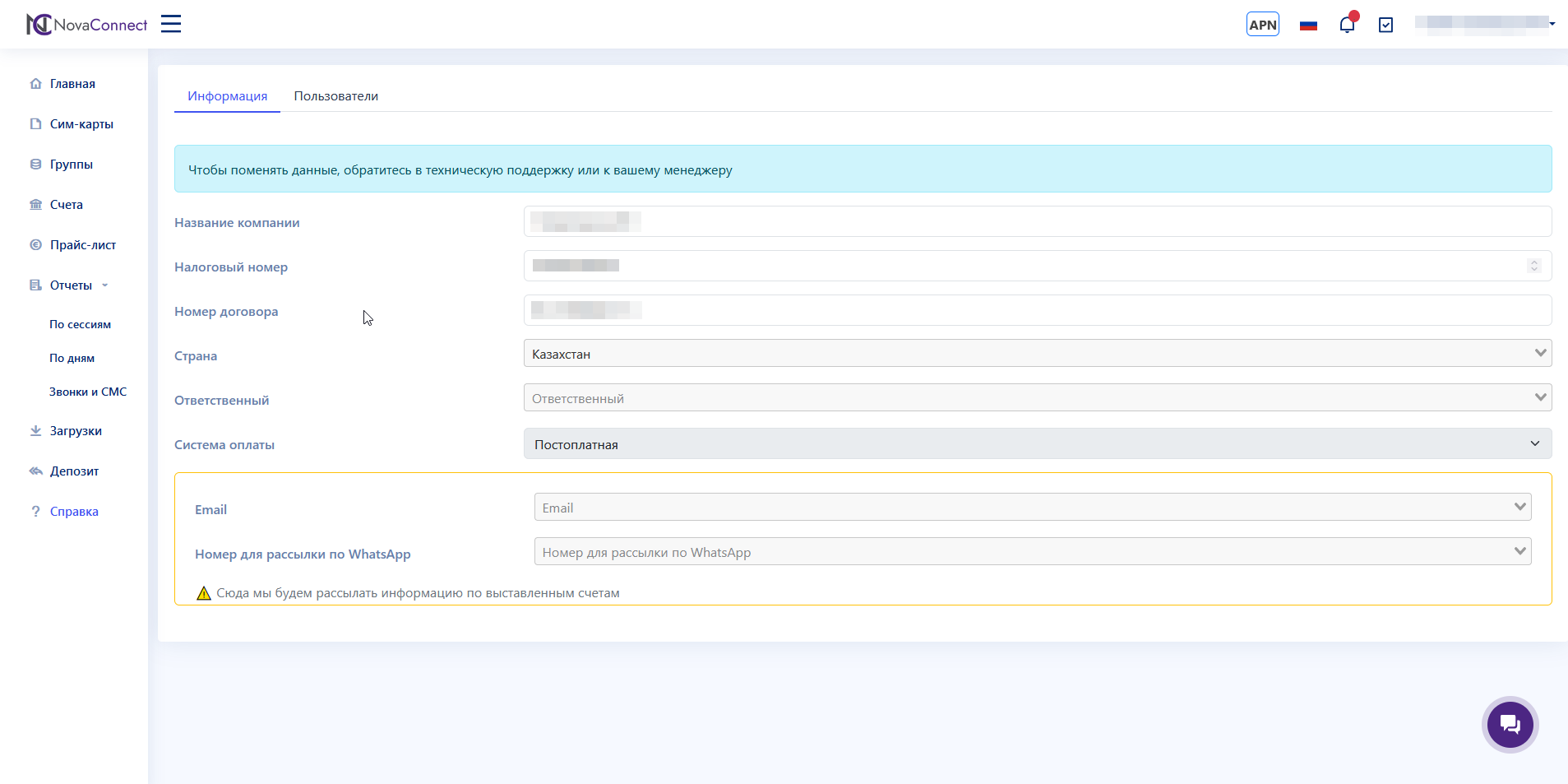Viewport: 1568px width, 784px height.
Task: Switch to the Пользователи tab
Action: [x=335, y=96]
